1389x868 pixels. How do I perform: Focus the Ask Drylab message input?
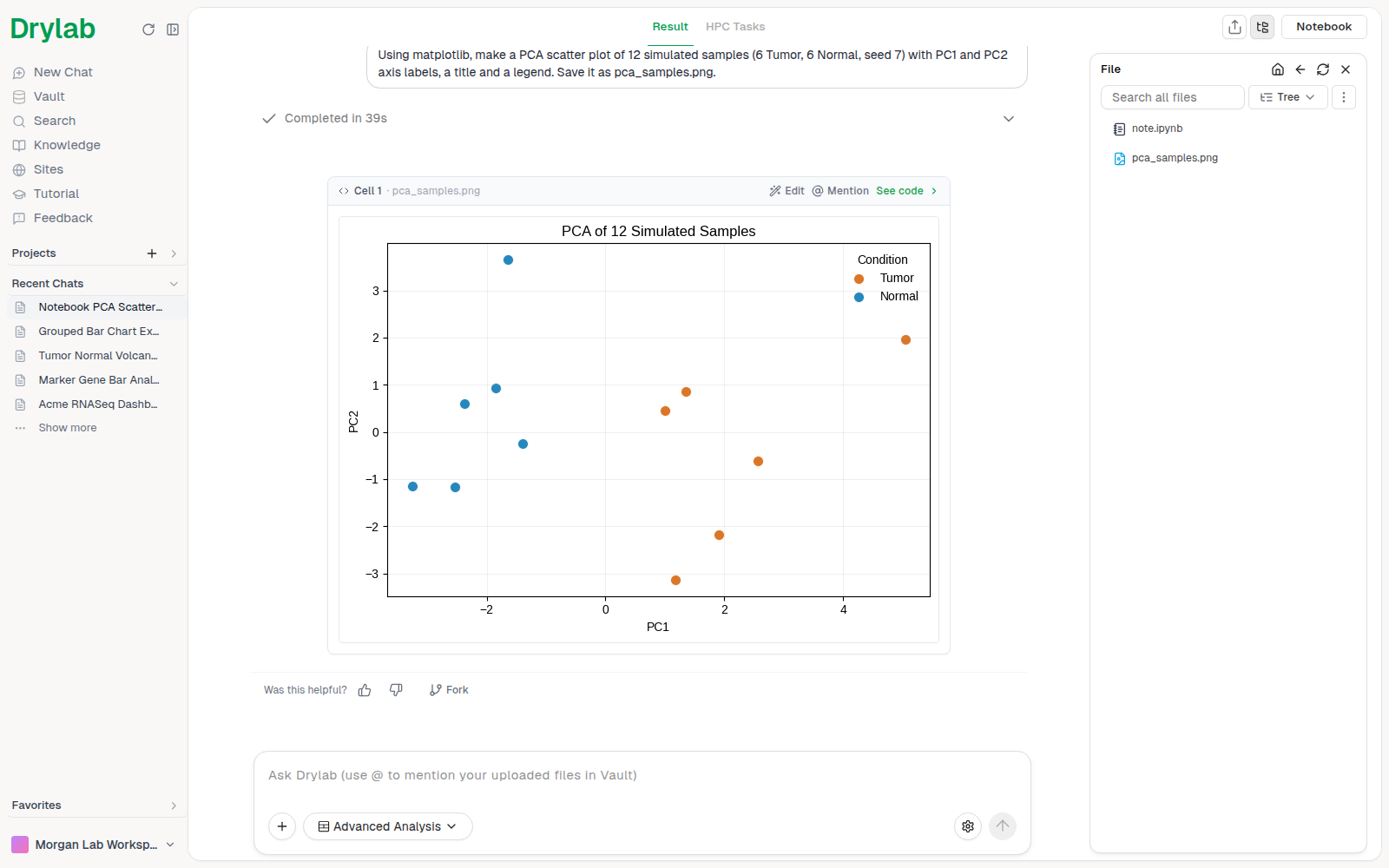(642, 775)
